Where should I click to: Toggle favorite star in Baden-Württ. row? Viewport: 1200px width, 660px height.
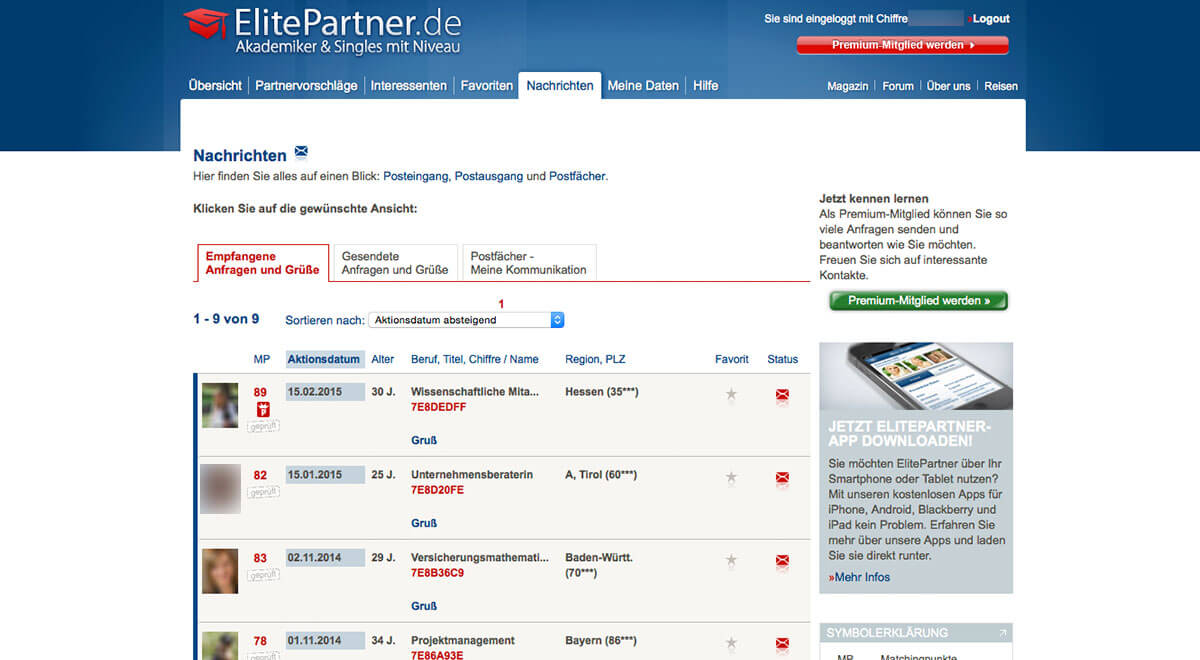coord(731,561)
